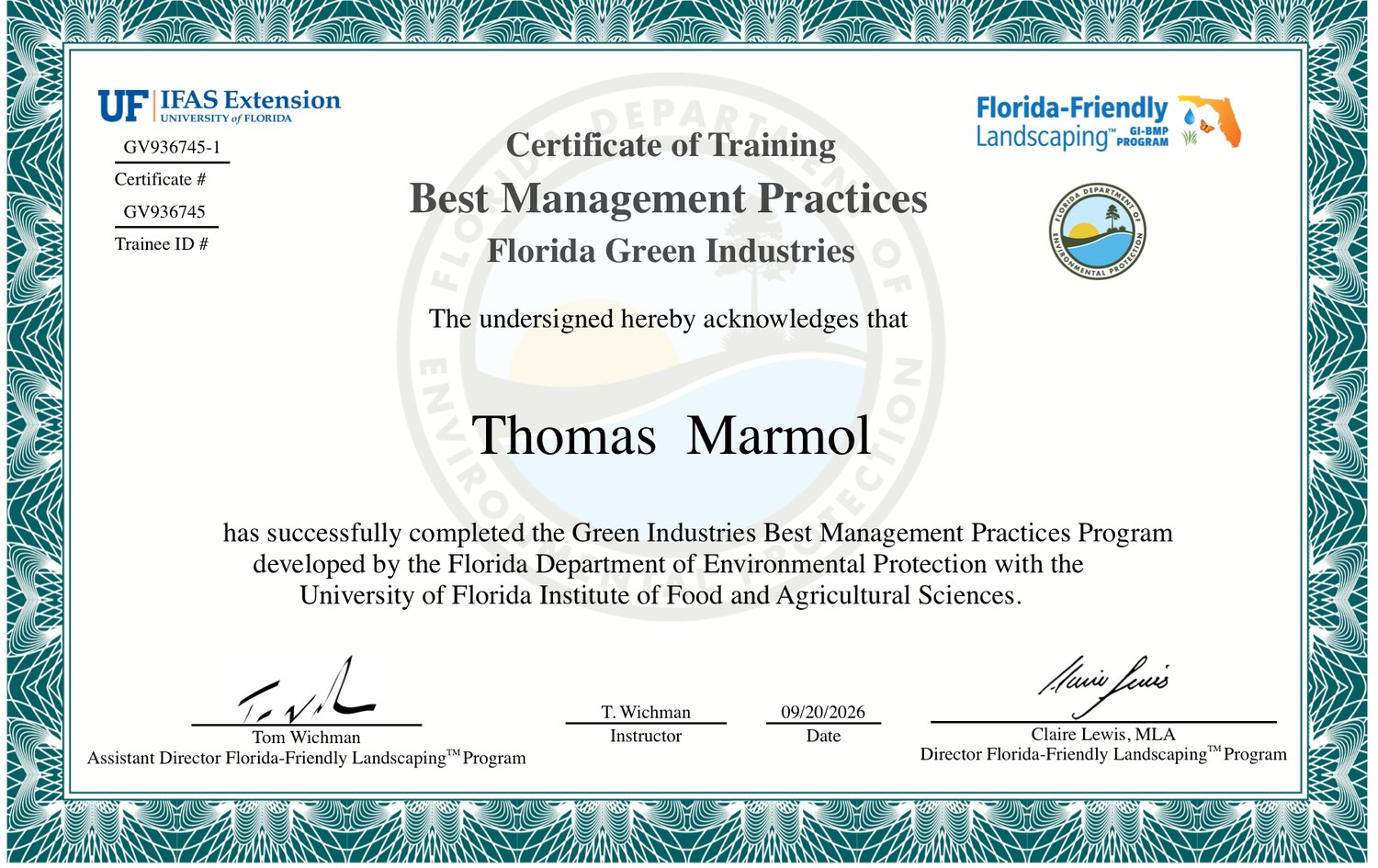Click the Department of Environmental Protection round seal
The image size is (1378, 868).
[x=1098, y=232]
